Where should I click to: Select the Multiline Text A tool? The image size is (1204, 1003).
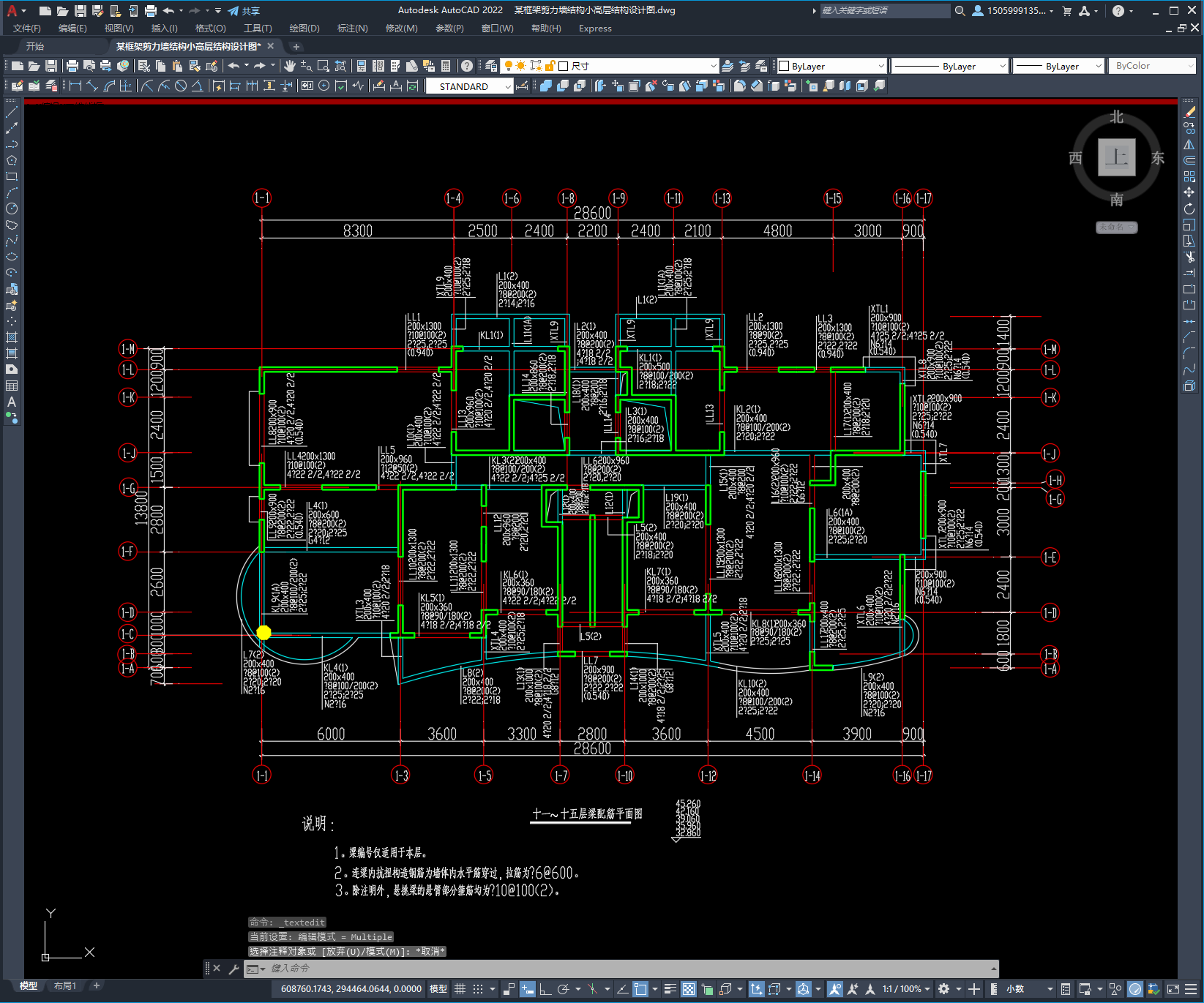(12, 402)
